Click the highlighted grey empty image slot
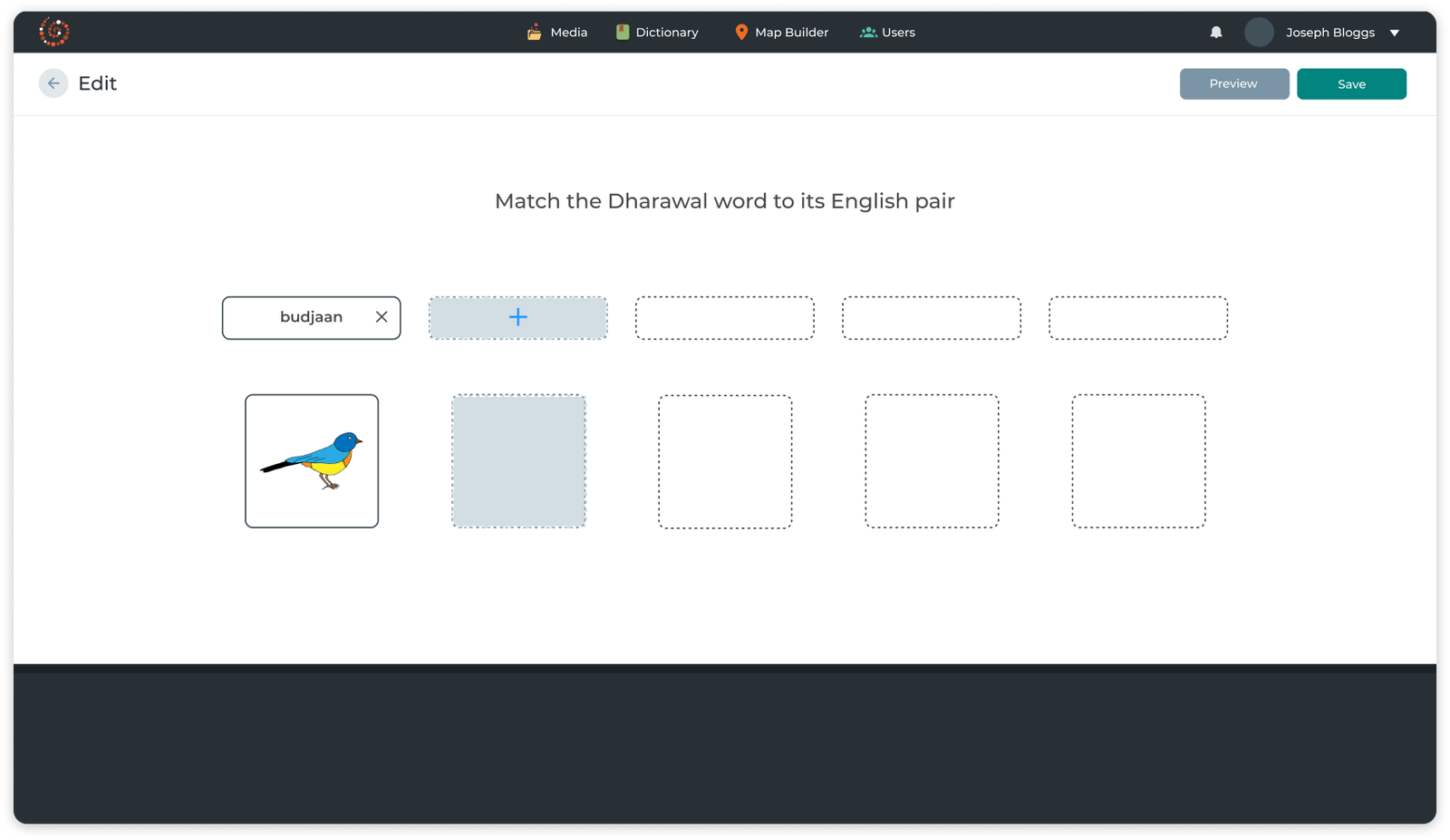This screenshot has width=1450, height=840. [x=518, y=461]
